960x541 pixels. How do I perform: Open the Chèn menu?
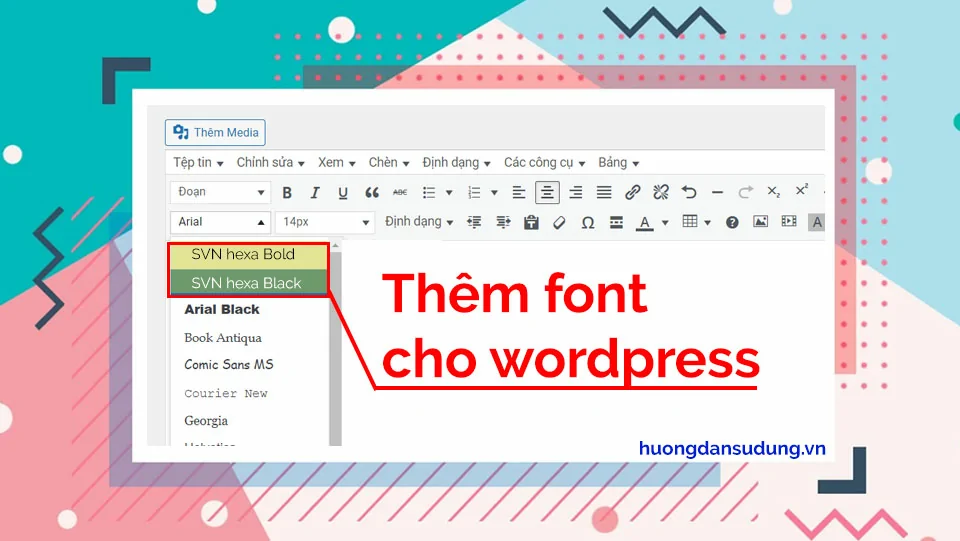pos(388,163)
